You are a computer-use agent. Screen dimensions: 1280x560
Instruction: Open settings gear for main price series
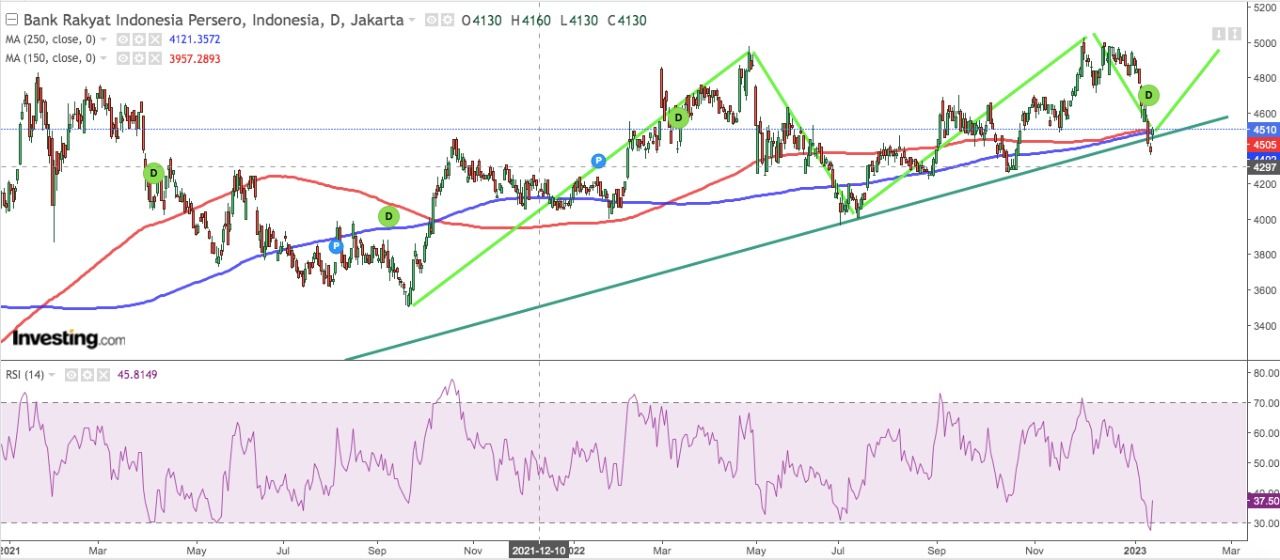447,20
